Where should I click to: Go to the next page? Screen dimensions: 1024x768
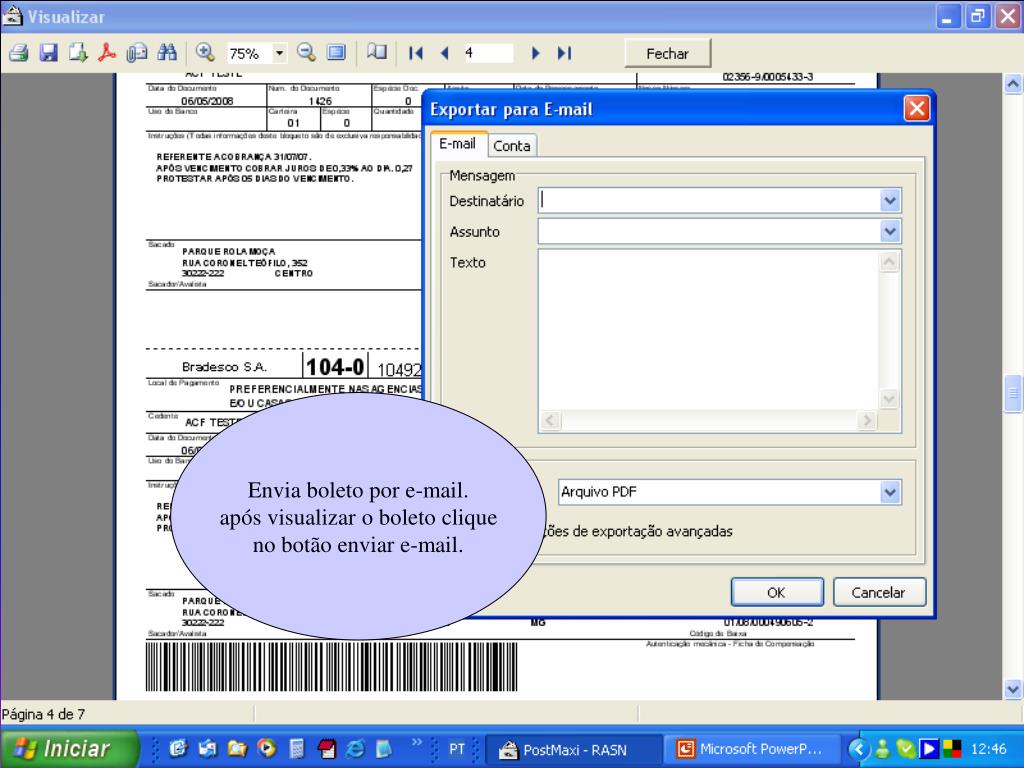click(x=536, y=54)
